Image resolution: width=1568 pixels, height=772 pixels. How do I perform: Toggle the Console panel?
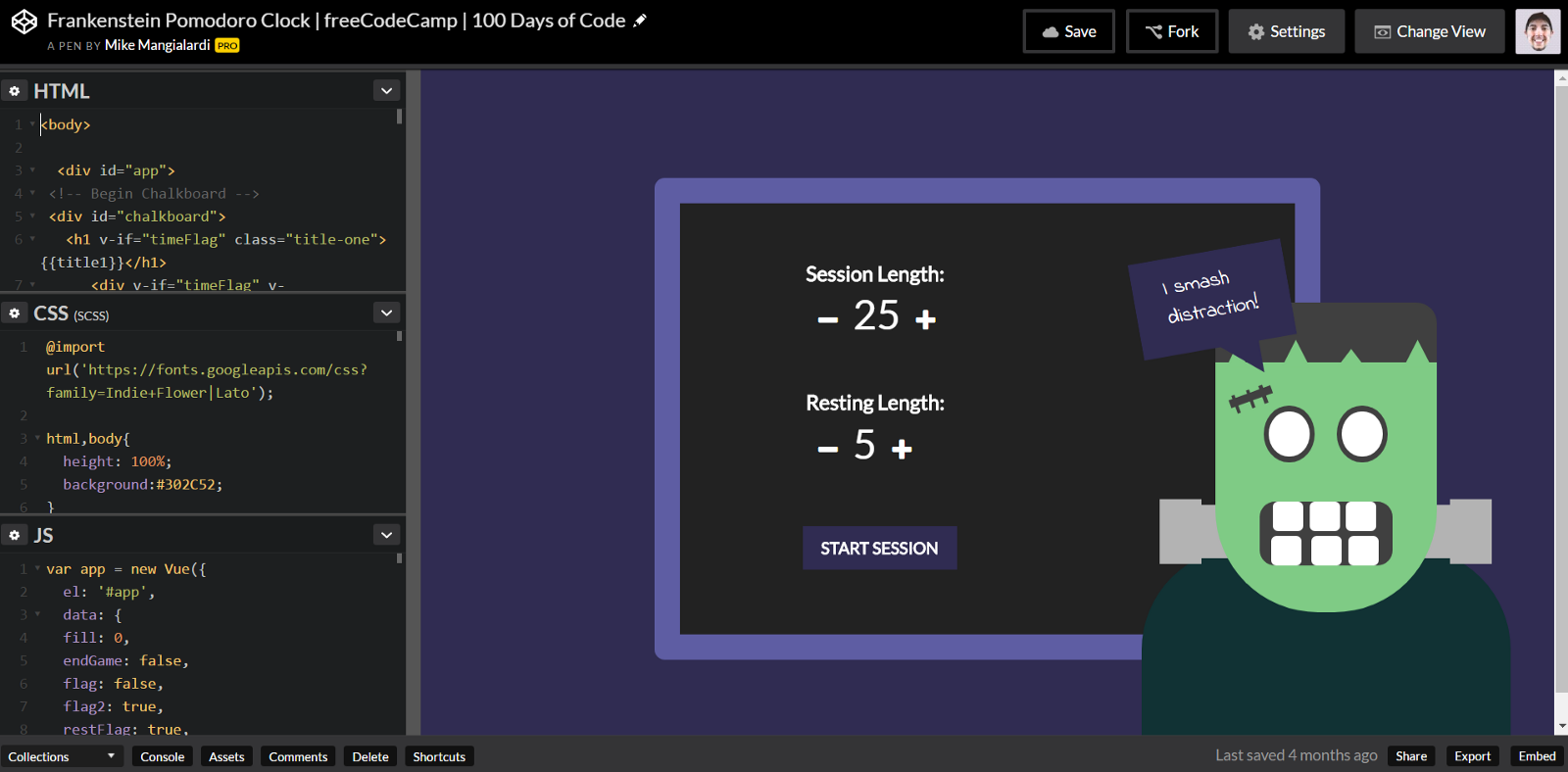point(163,756)
